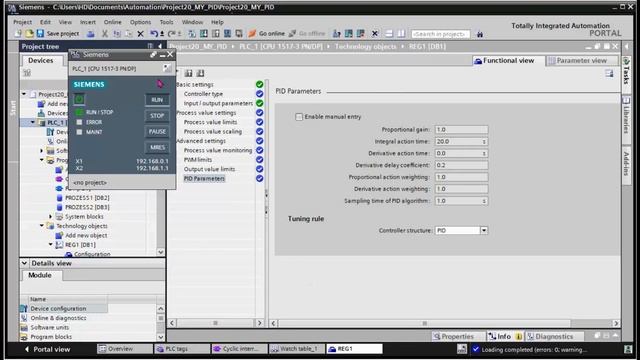
Task: Select the Devices tab in the project tree
Action: 41,60
